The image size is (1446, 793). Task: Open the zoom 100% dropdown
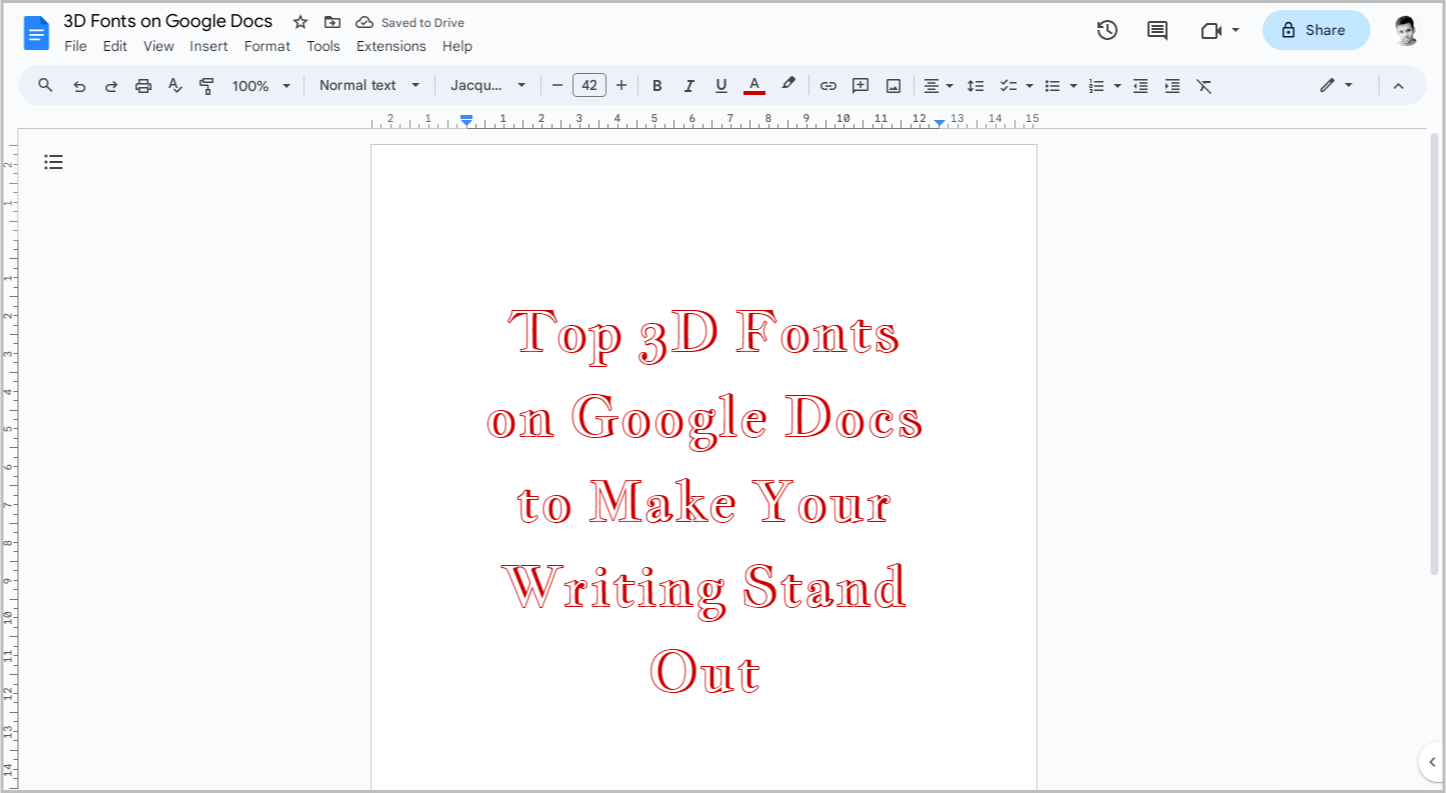tap(261, 86)
